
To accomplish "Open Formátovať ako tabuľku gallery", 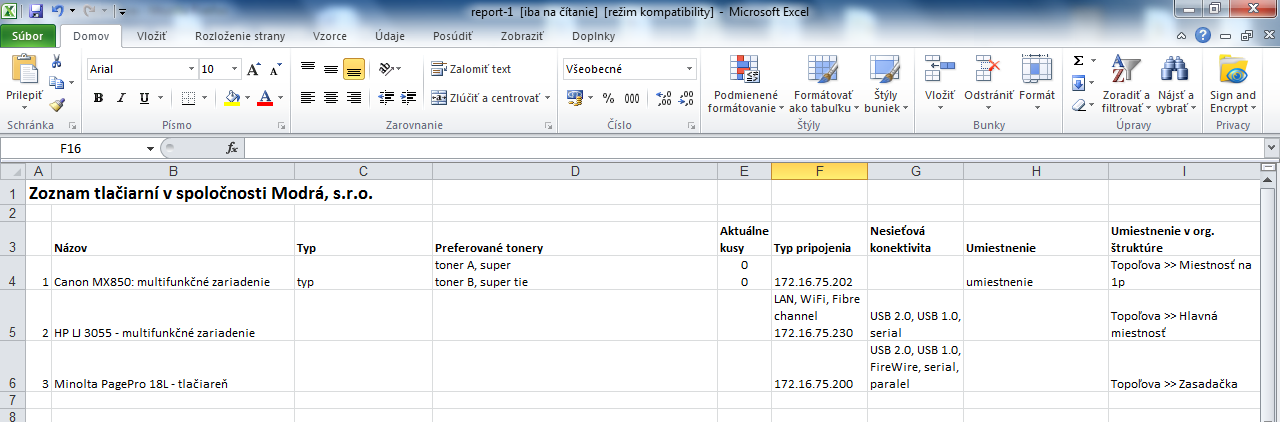I will [x=825, y=85].
